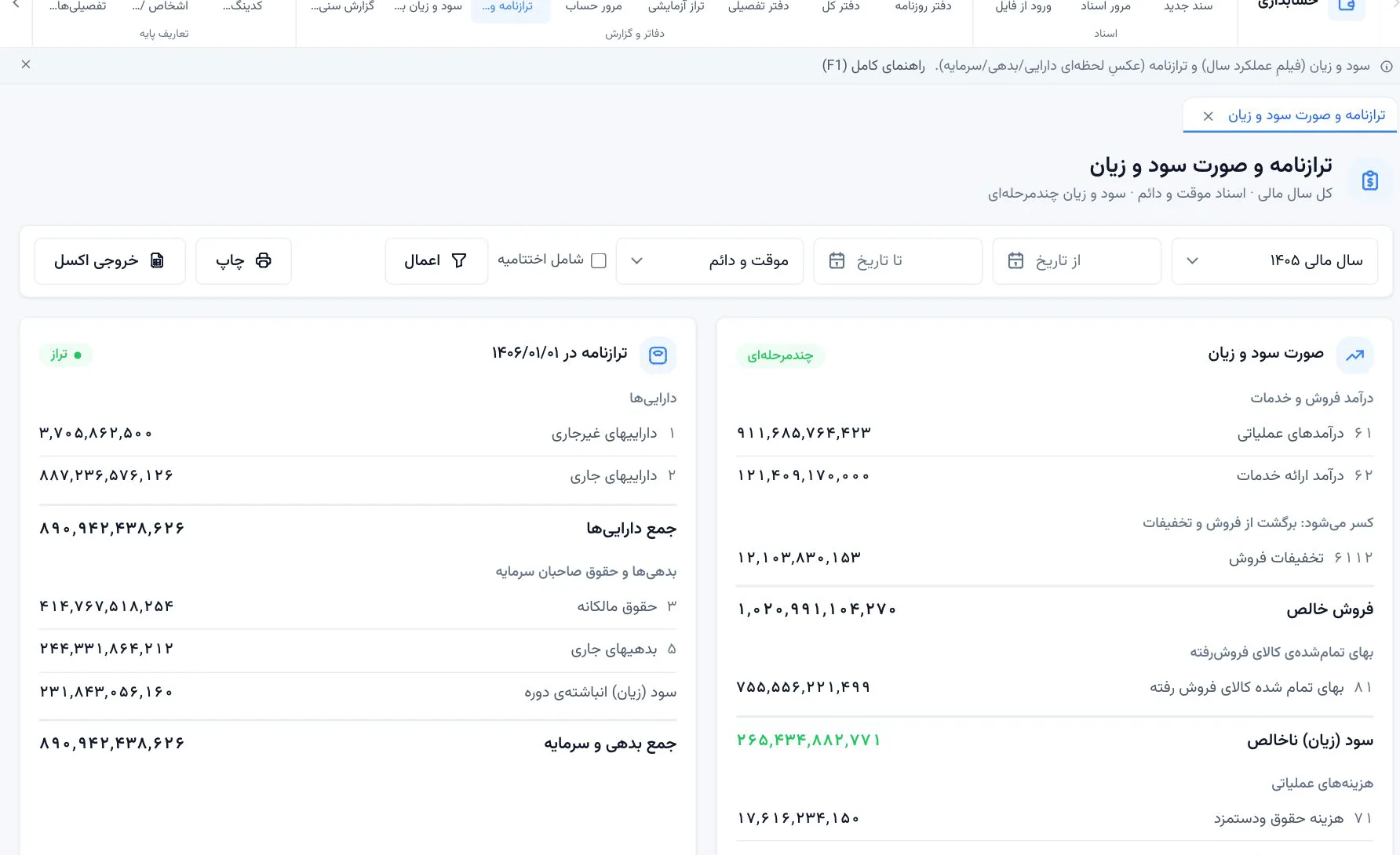Open دفتر روزنامه journal
The width and height of the screenshot is (1400, 855).
[923, 7]
